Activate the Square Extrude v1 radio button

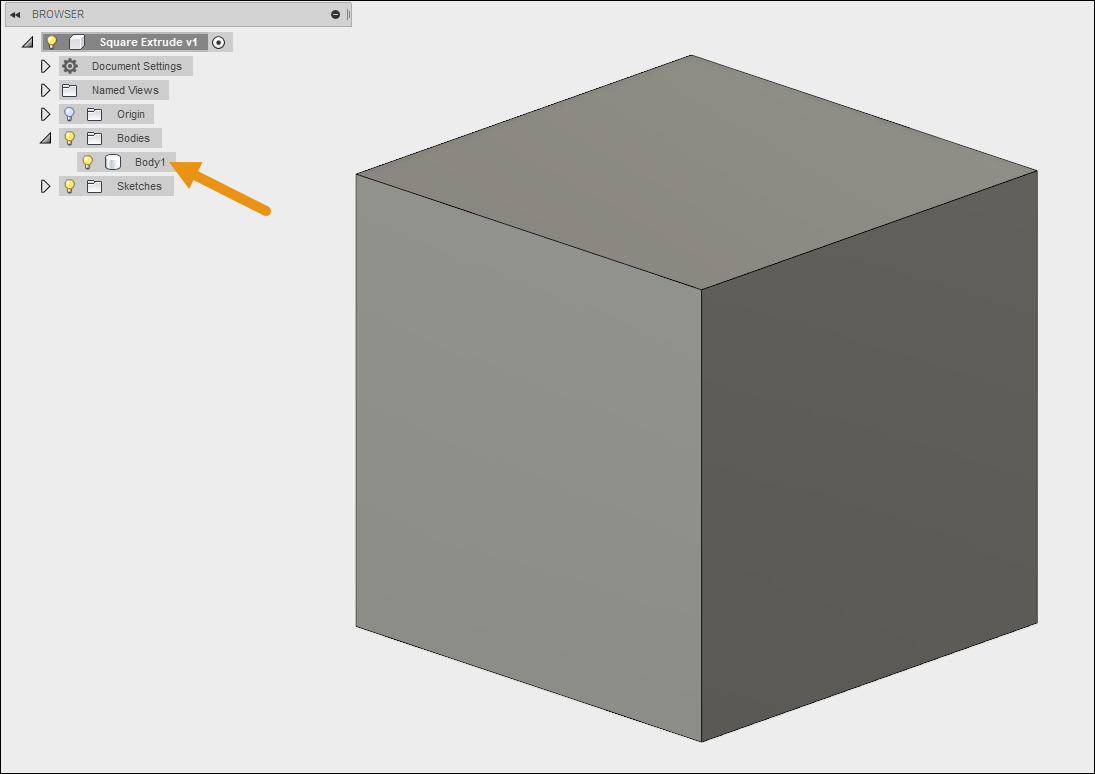coord(219,43)
